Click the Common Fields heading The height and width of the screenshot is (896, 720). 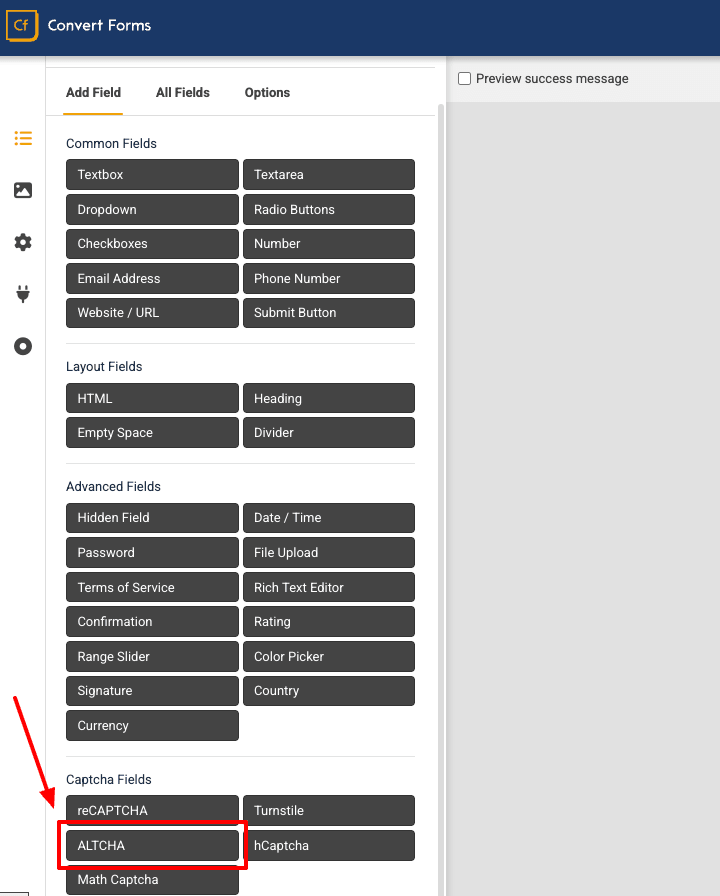coord(111,143)
